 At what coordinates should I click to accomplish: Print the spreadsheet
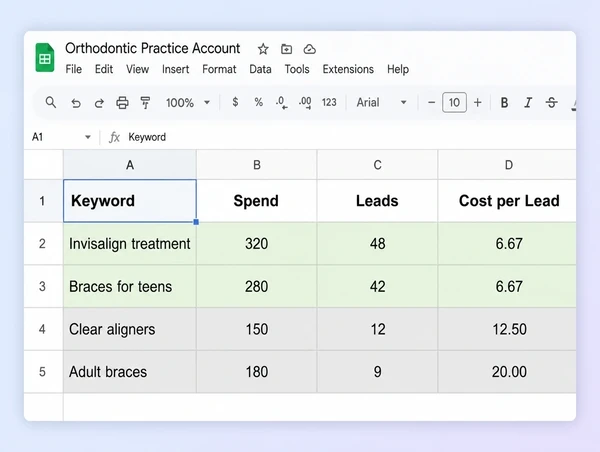[122, 103]
